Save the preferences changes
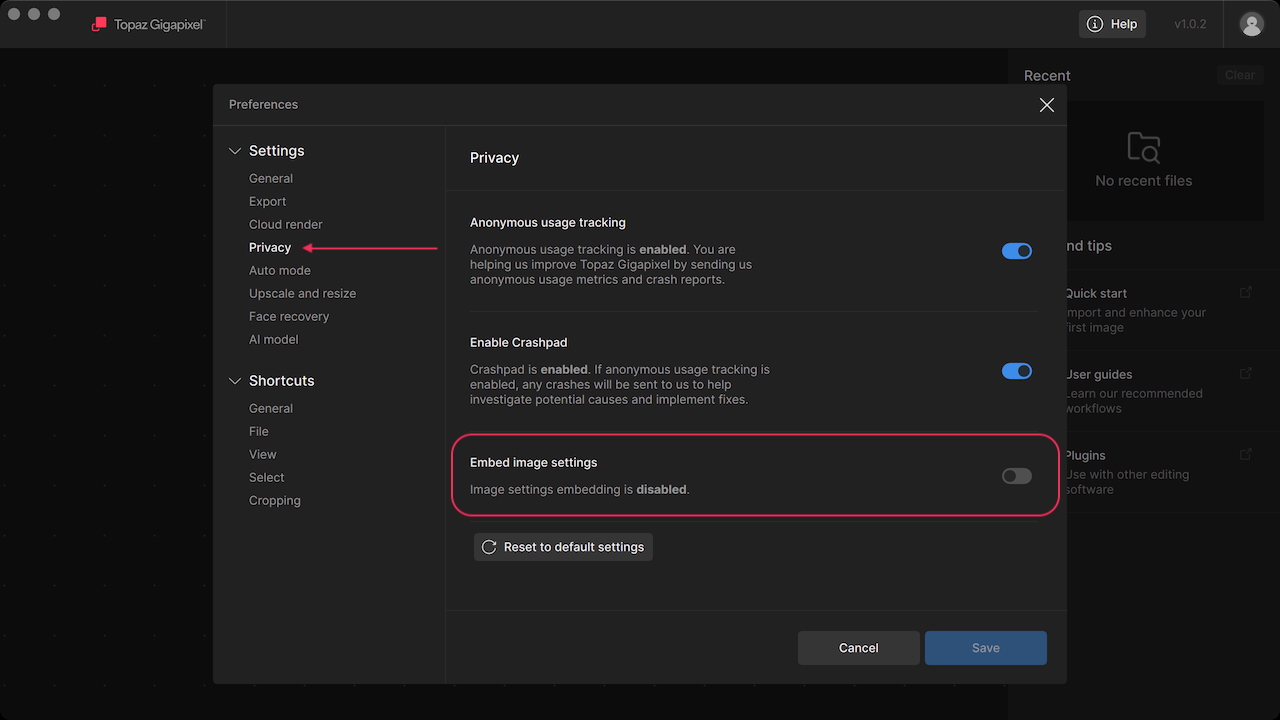This screenshot has width=1280, height=720. (x=985, y=648)
